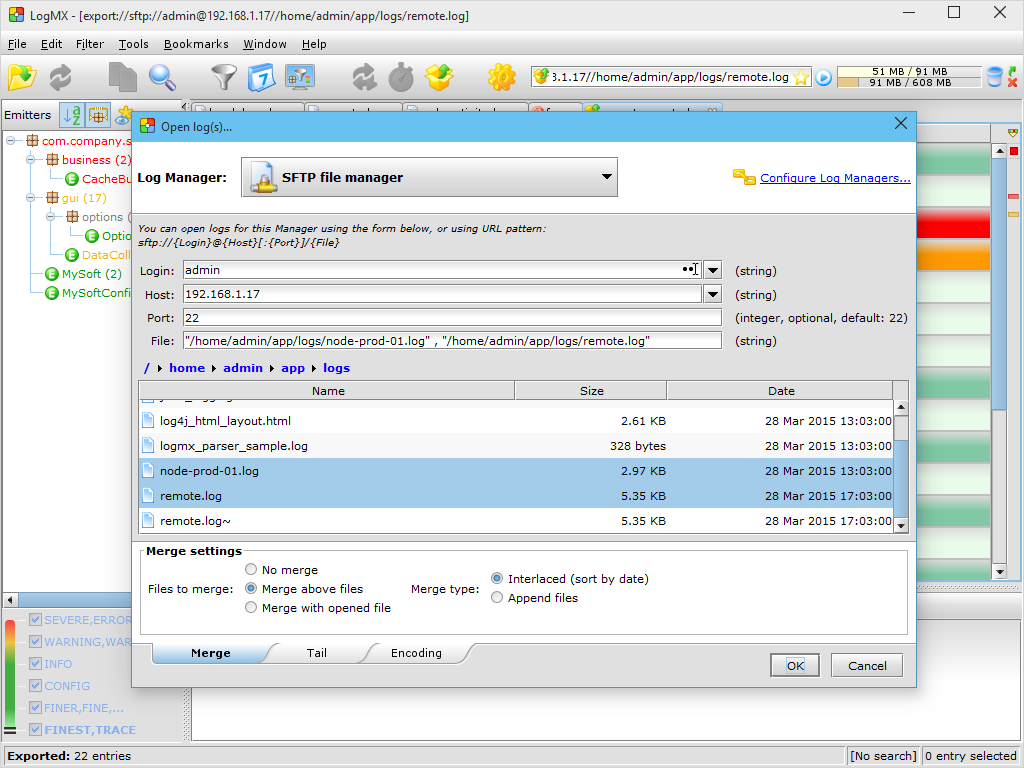The height and width of the screenshot is (768, 1024).
Task: Click the arrow after home in the breadcrumb
Action: click(214, 368)
